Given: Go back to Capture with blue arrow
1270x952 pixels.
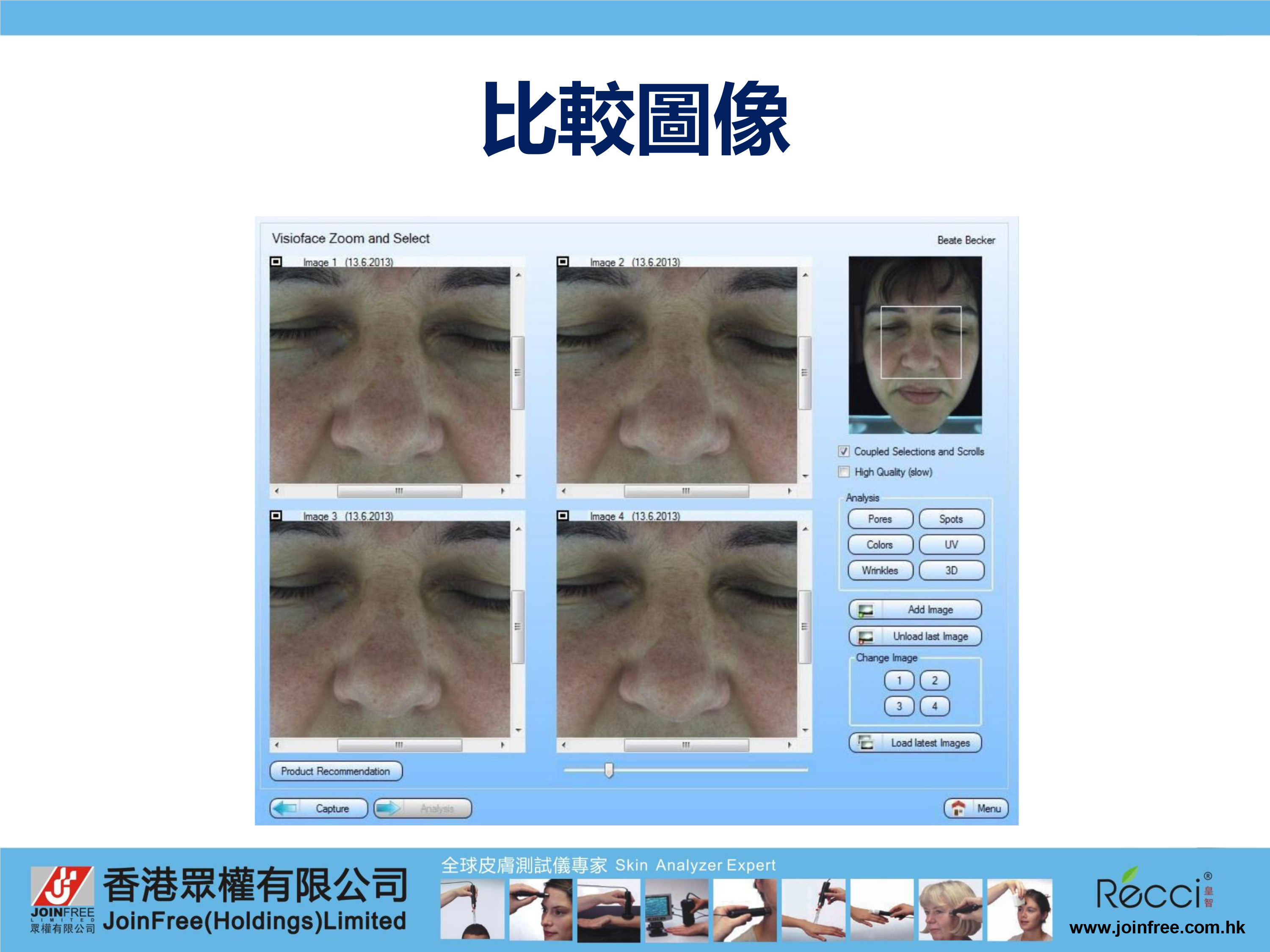Looking at the screenshot, I should (x=286, y=808).
